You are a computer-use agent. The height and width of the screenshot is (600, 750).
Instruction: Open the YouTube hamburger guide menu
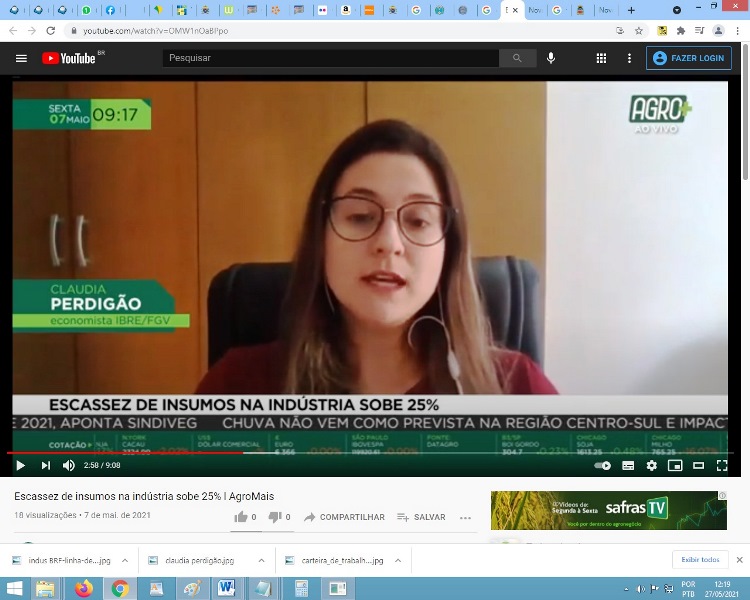[x=21, y=58]
